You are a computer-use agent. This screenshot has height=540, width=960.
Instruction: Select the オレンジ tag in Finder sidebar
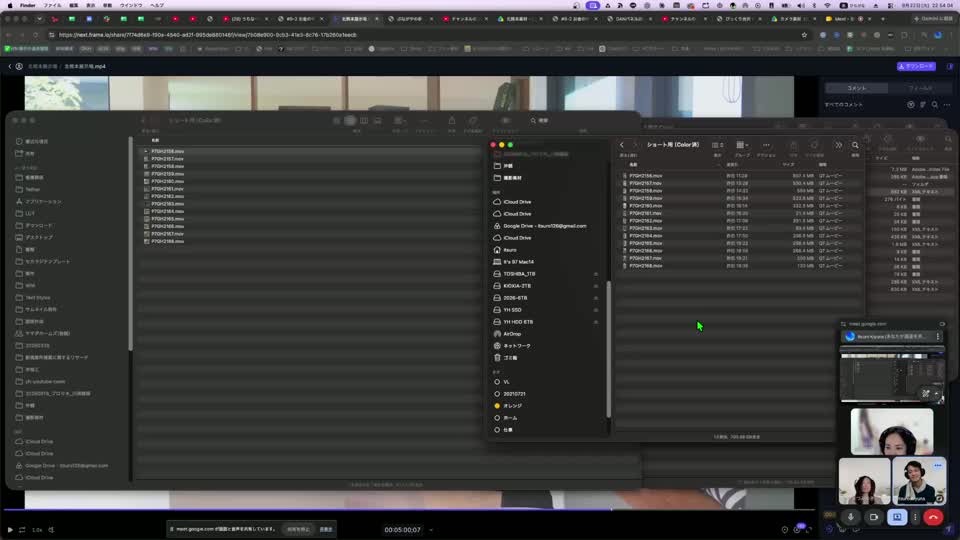(x=512, y=406)
